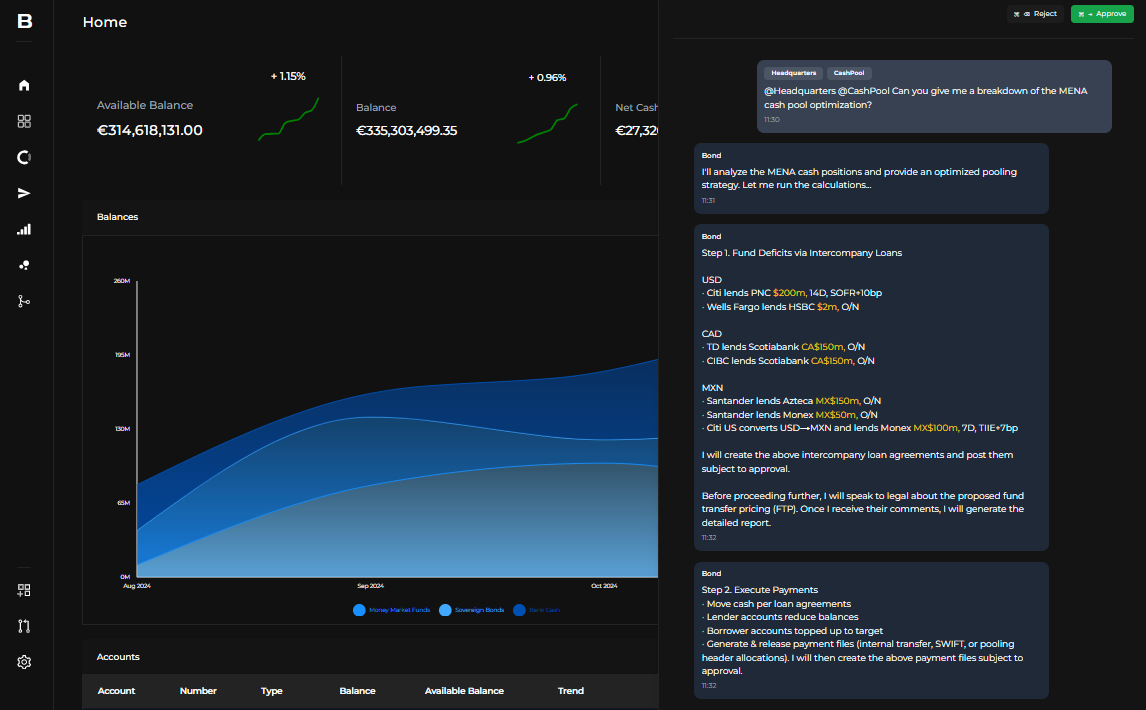
Task: Click the add widgets icon
Action: [x=24, y=590]
